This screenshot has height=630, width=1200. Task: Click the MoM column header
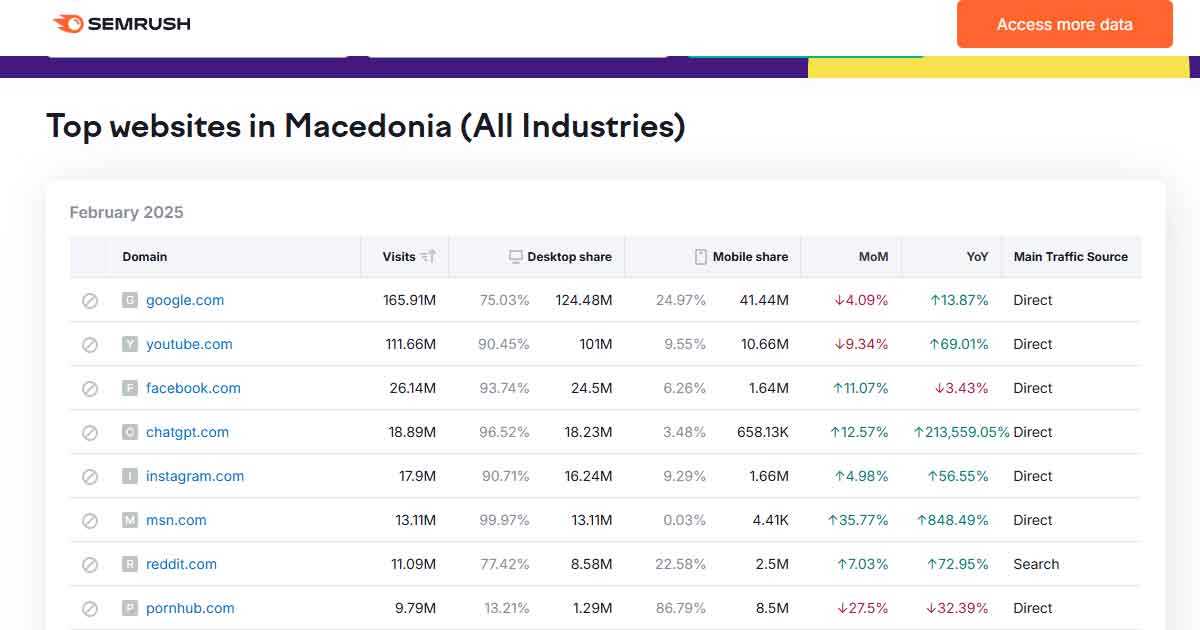click(873, 257)
